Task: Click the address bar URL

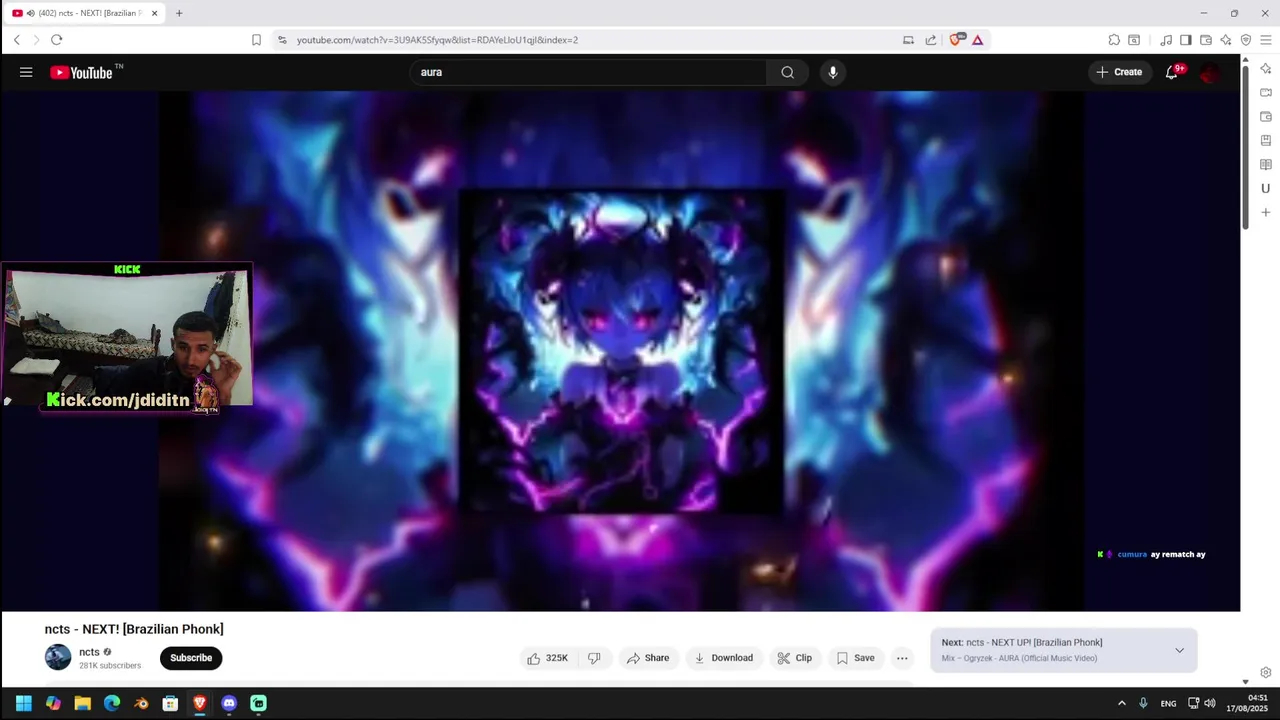Action: 437,40
